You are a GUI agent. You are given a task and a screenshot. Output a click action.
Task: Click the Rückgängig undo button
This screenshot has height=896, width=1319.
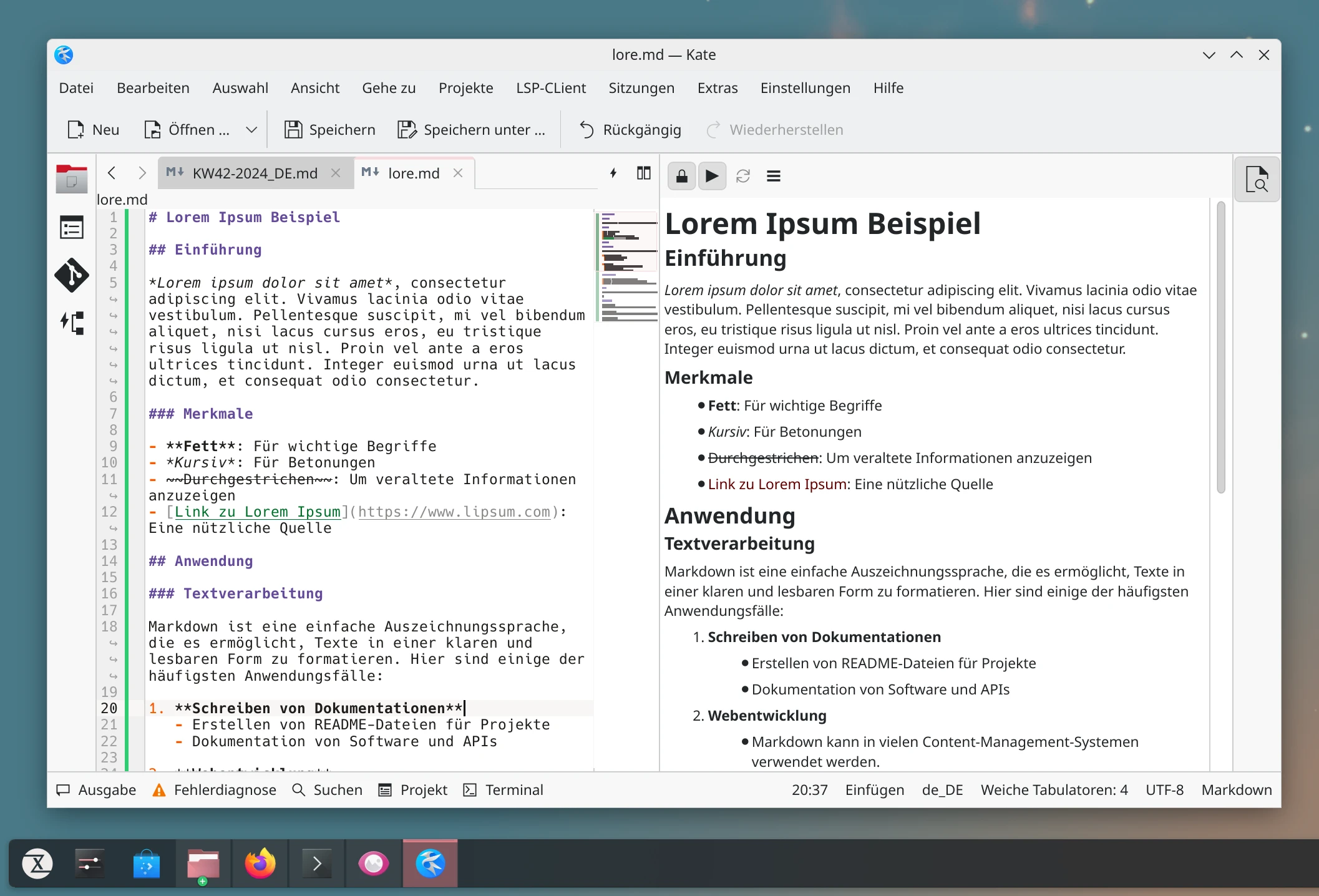(x=630, y=130)
